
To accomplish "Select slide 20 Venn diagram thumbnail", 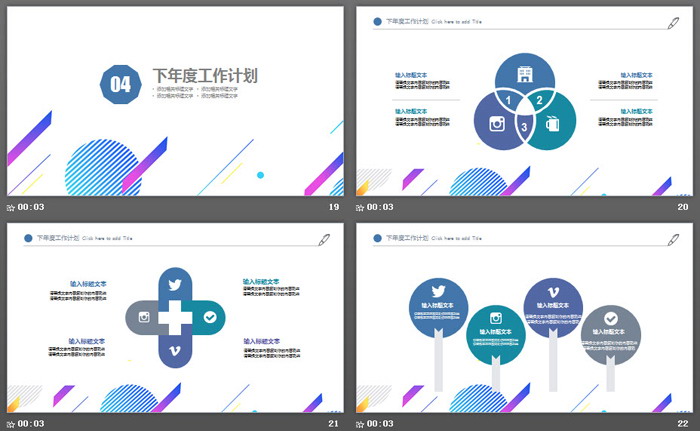I will 525,101.
